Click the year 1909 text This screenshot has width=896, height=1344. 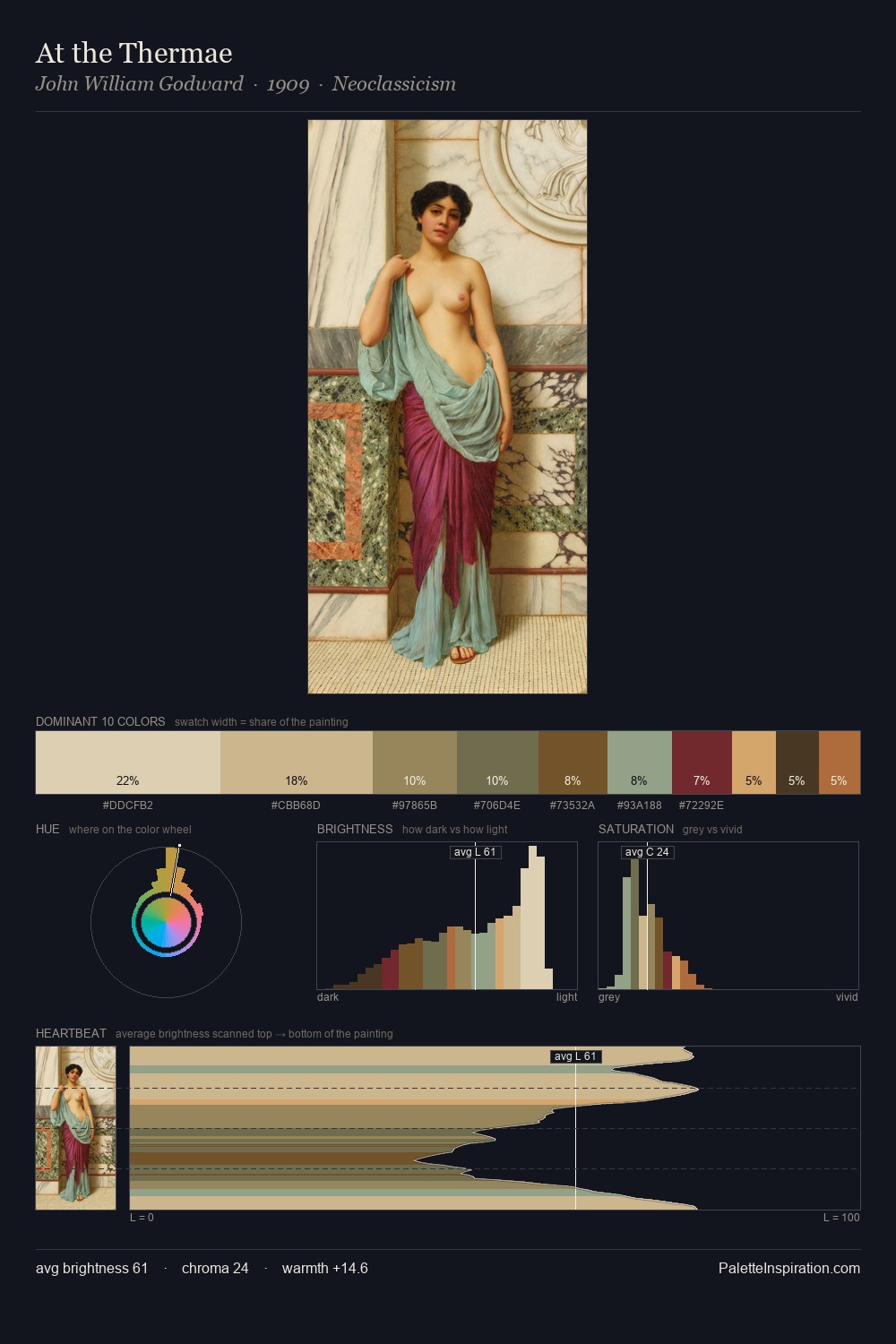288,84
